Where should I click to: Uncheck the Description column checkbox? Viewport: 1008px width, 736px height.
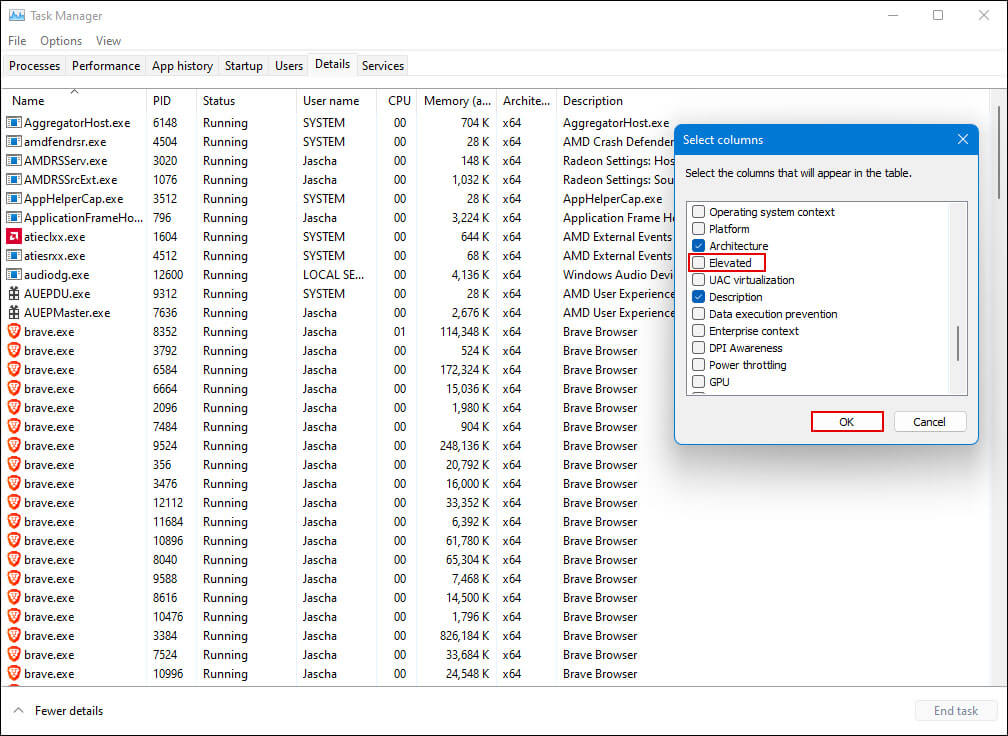(x=698, y=297)
